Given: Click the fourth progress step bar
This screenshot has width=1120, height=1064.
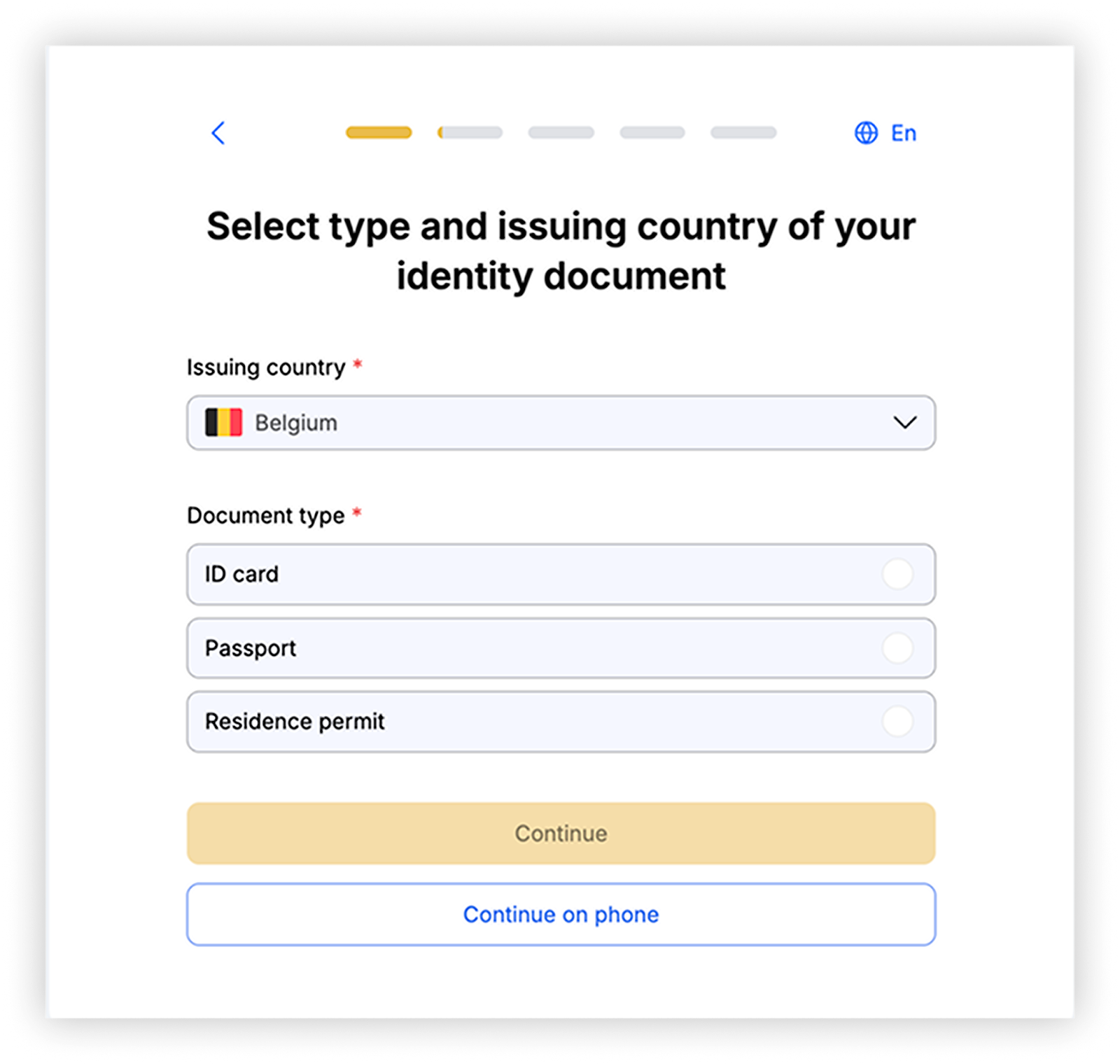Looking at the screenshot, I should click(652, 133).
